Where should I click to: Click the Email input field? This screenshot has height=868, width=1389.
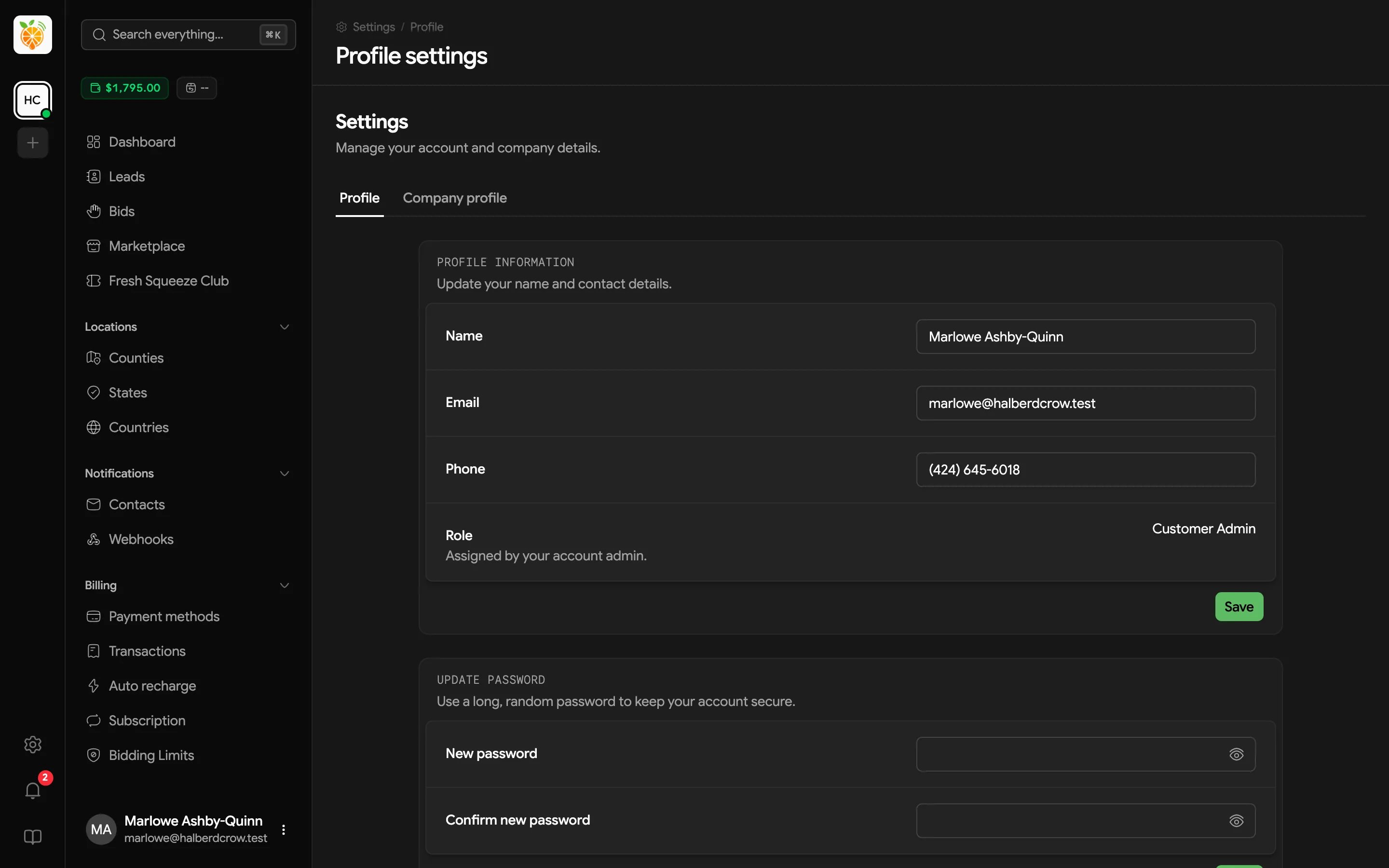[x=1085, y=404]
